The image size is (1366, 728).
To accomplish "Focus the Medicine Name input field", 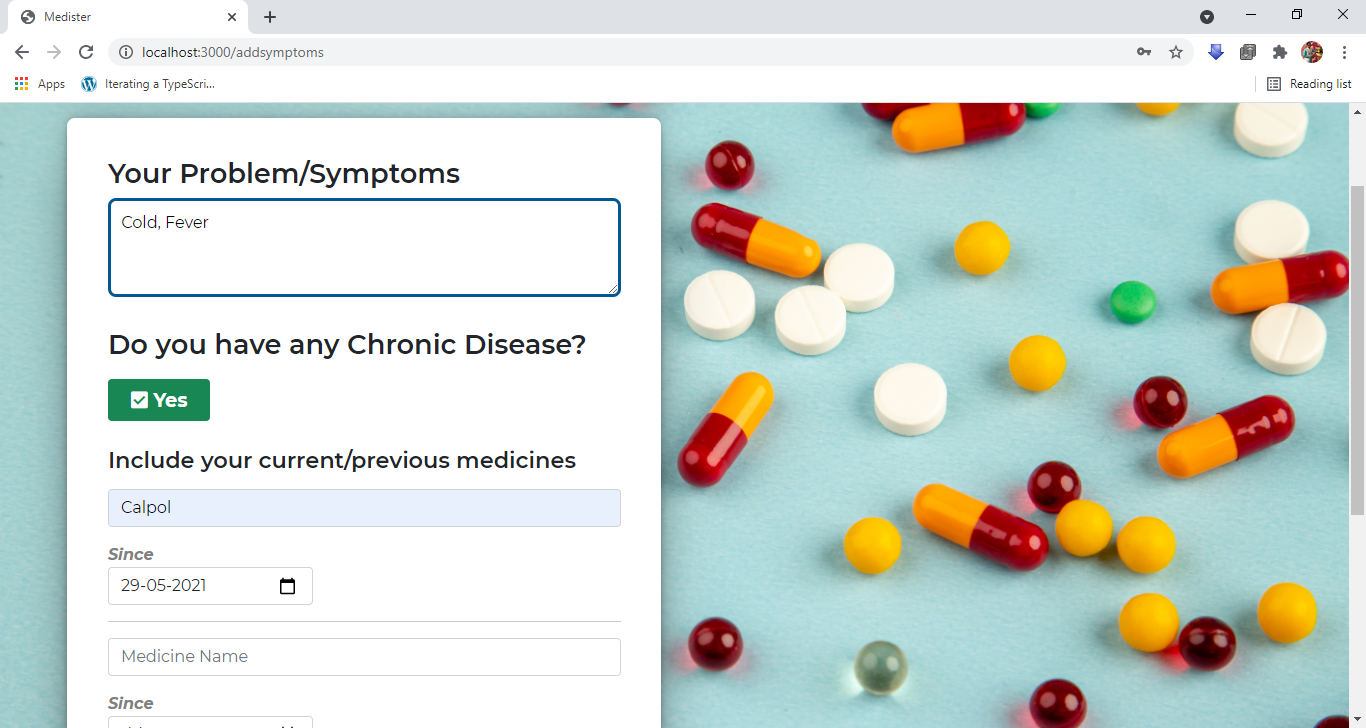I will pos(364,657).
